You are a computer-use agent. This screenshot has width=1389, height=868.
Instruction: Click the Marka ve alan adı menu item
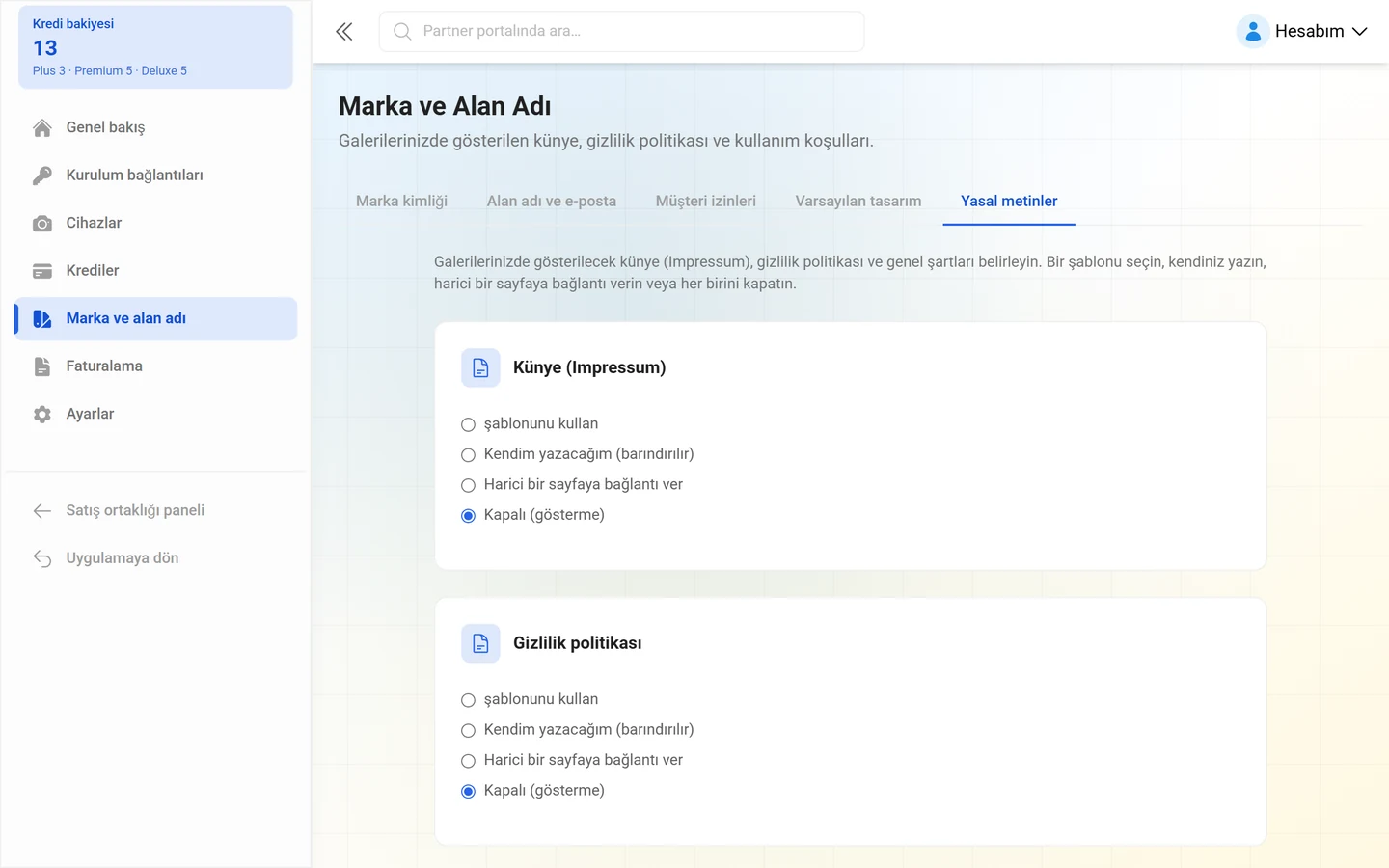coord(155,318)
